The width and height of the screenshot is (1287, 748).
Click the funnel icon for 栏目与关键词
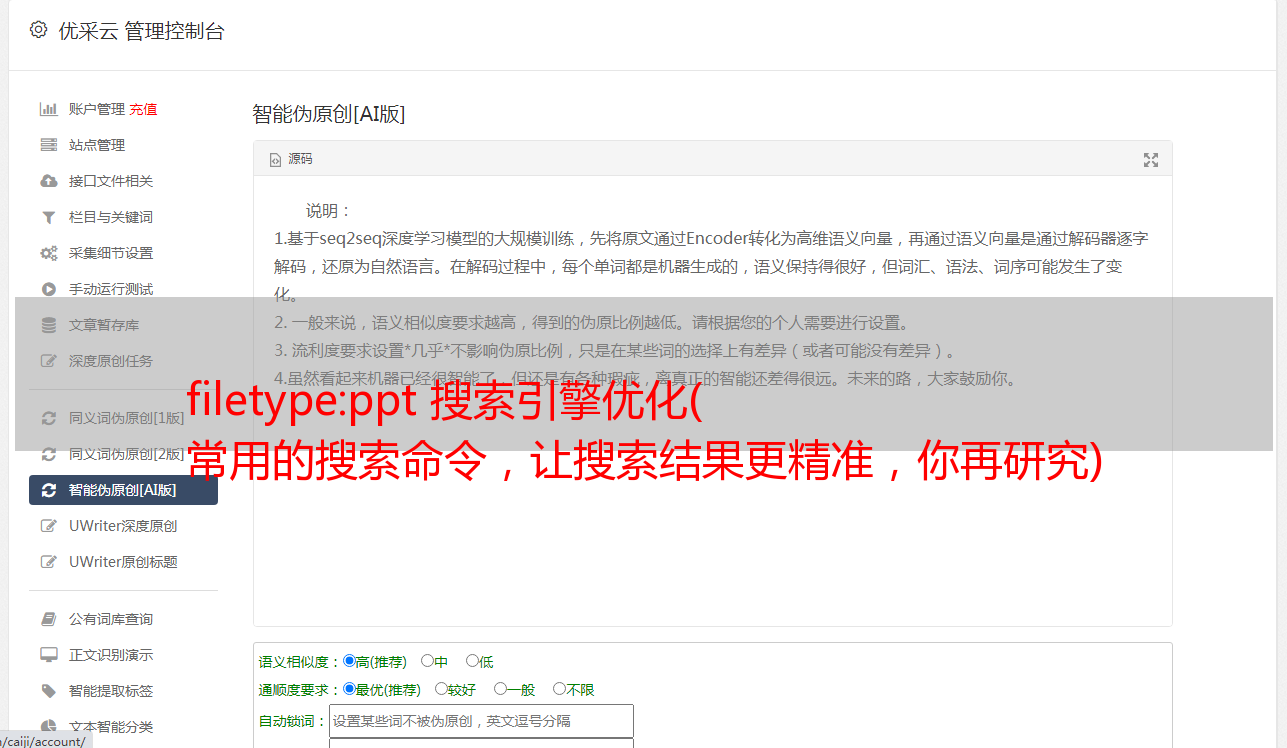(x=48, y=217)
